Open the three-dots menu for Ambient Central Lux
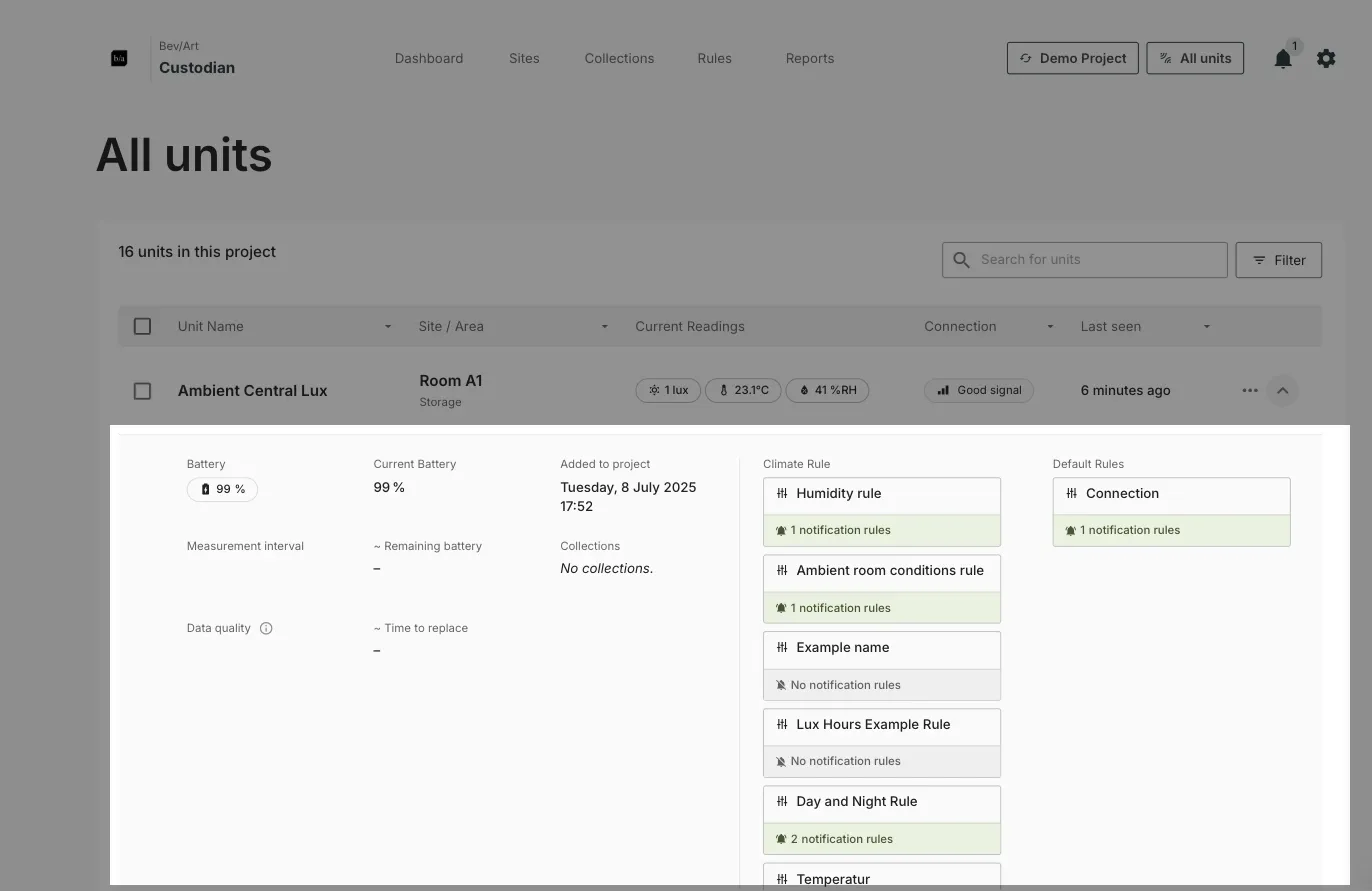 tap(1250, 390)
